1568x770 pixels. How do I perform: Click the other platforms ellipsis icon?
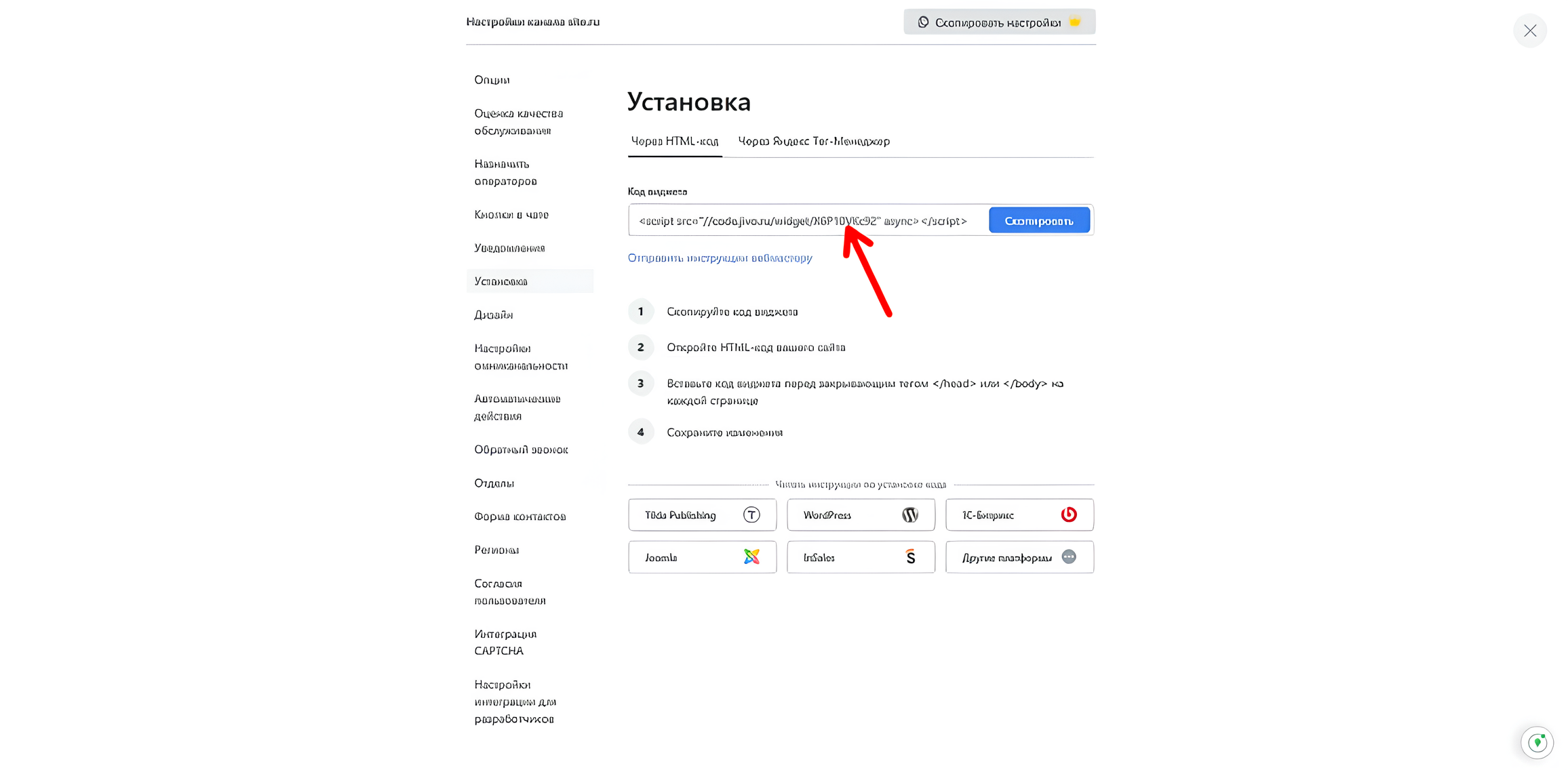(x=1069, y=557)
